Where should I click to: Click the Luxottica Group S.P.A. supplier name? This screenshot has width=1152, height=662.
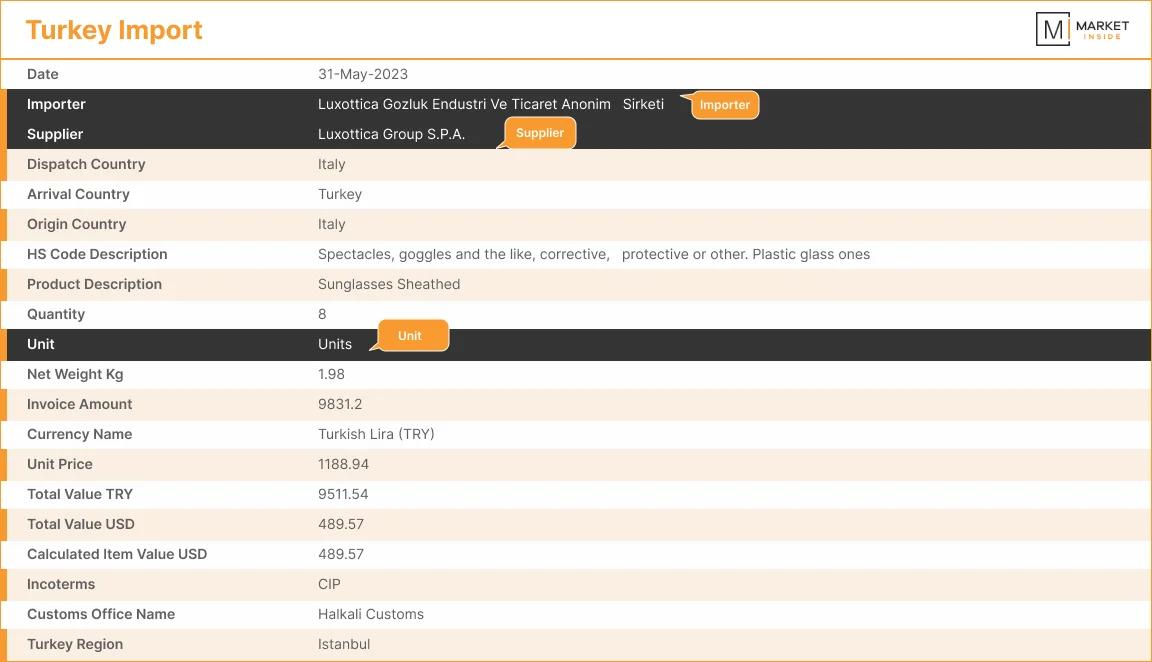tap(391, 133)
